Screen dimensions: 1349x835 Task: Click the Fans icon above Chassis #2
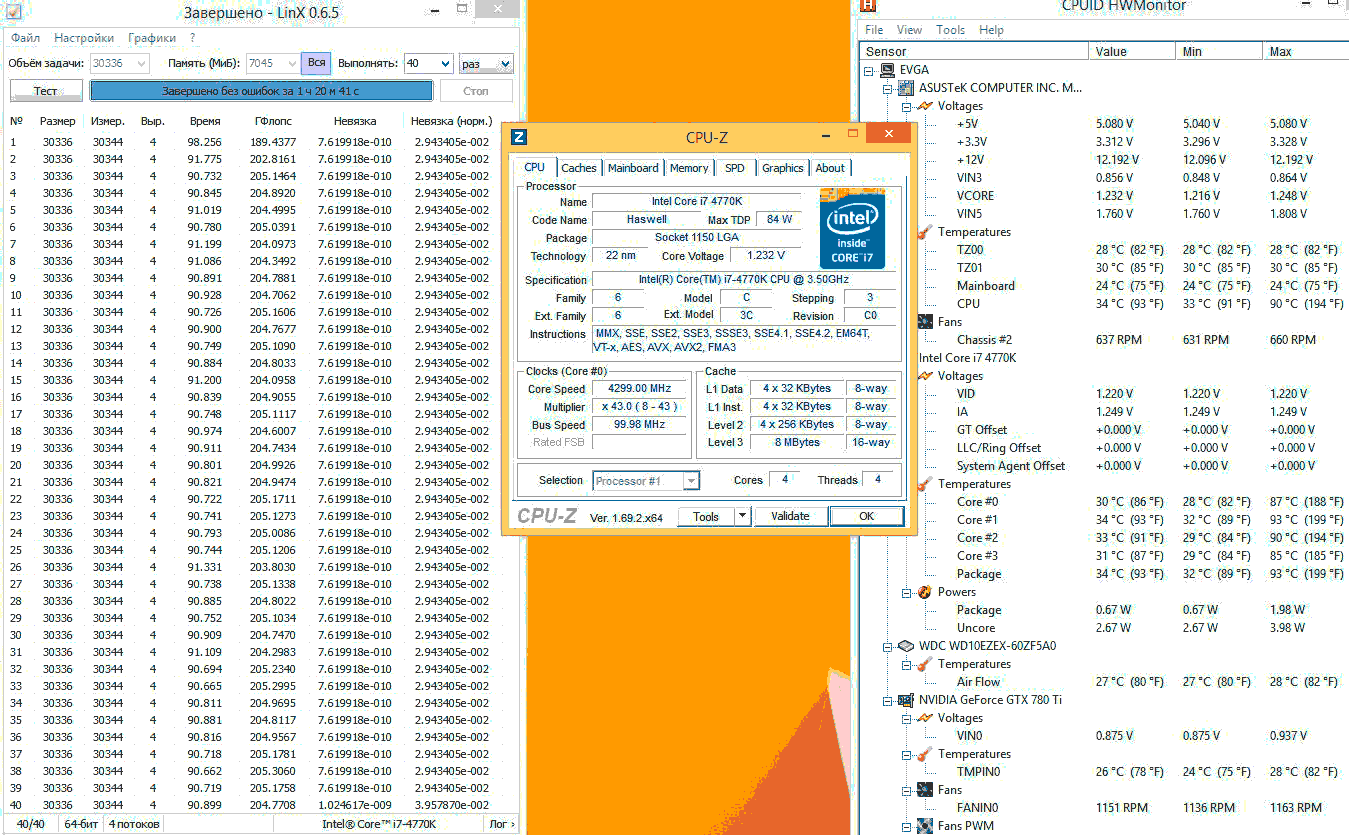click(925, 322)
